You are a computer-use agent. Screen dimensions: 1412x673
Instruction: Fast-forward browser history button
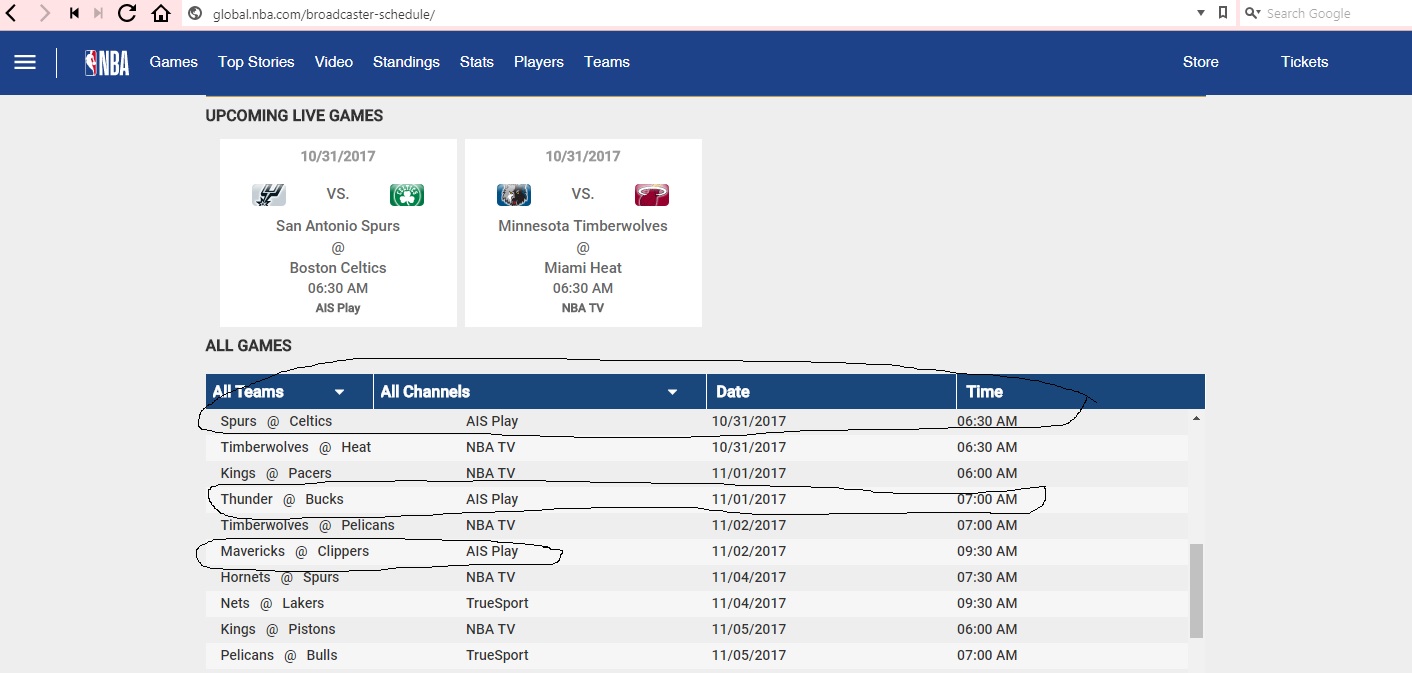(x=98, y=13)
